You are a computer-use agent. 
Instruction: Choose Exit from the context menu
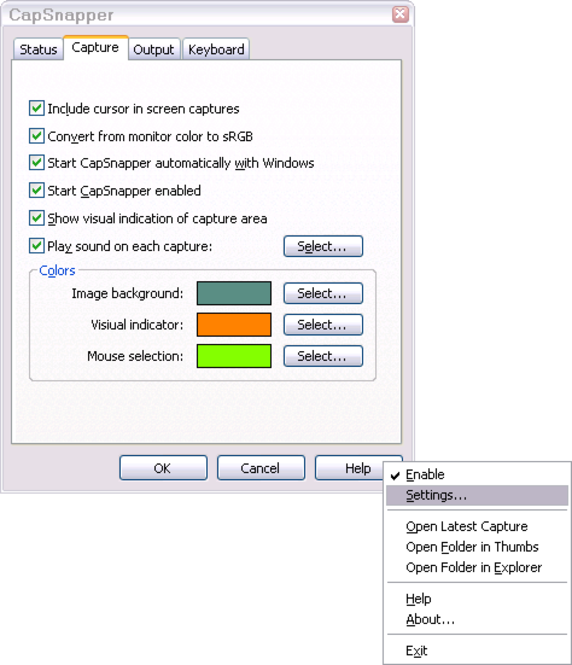pos(477,651)
